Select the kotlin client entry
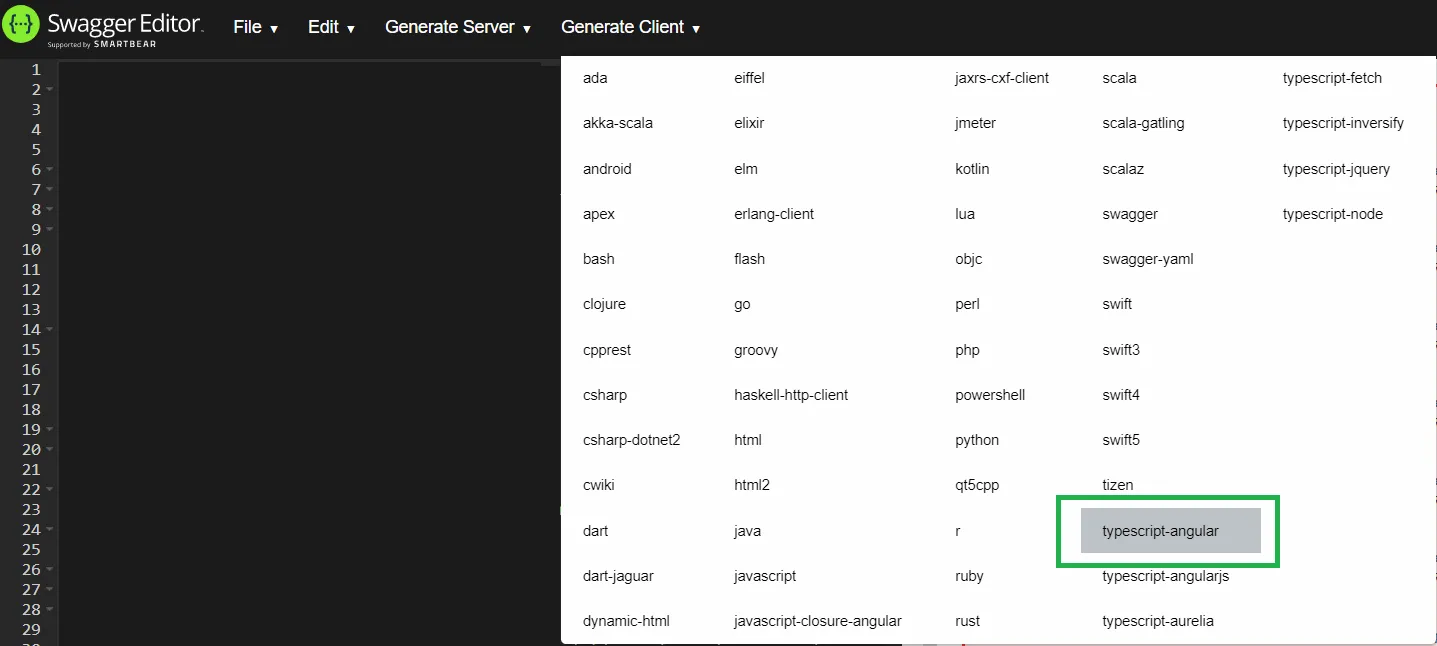 coord(972,169)
